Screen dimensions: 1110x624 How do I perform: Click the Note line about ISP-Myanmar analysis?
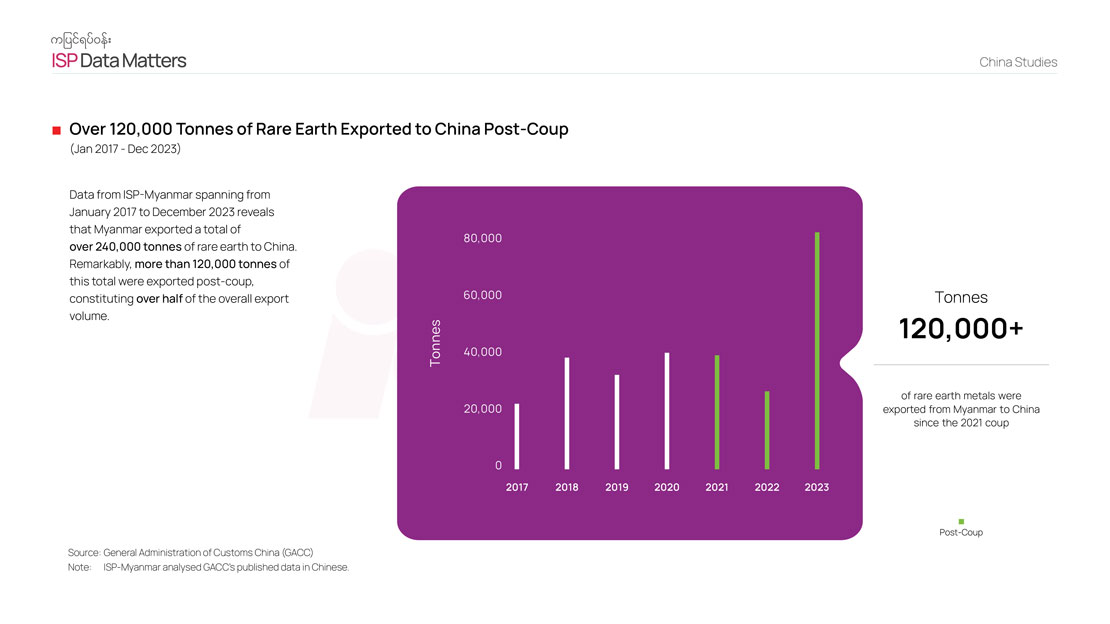click(208, 568)
